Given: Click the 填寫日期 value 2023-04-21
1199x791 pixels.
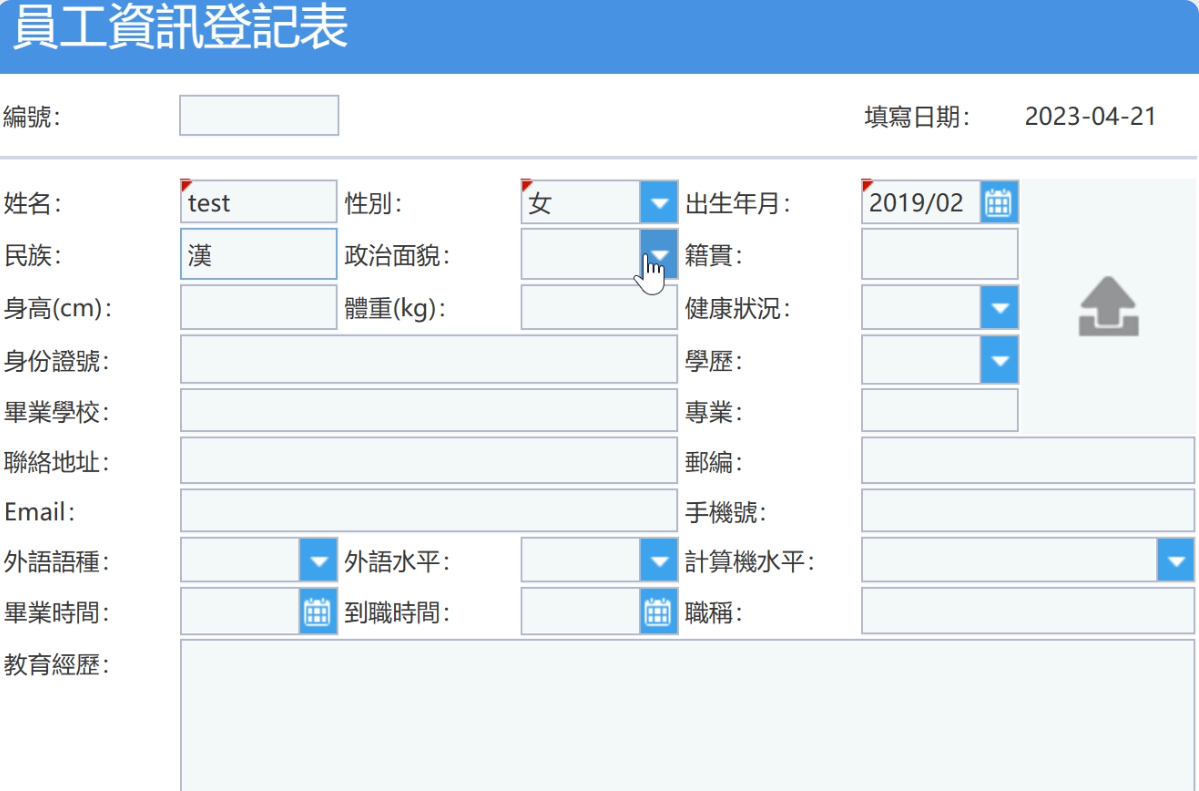Looking at the screenshot, I should tap(1090, 116).
